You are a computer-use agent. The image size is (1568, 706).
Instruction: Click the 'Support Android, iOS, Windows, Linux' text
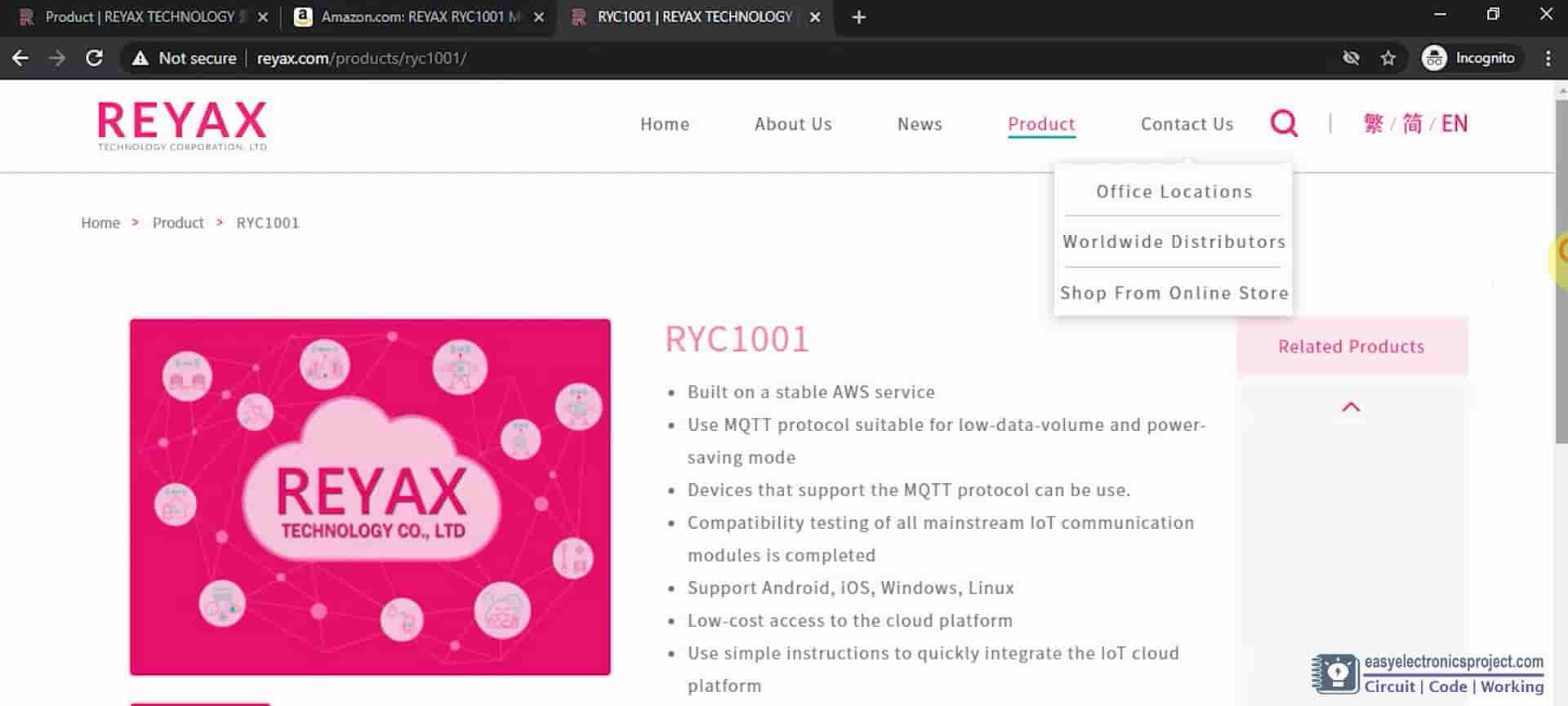(850, 588)
